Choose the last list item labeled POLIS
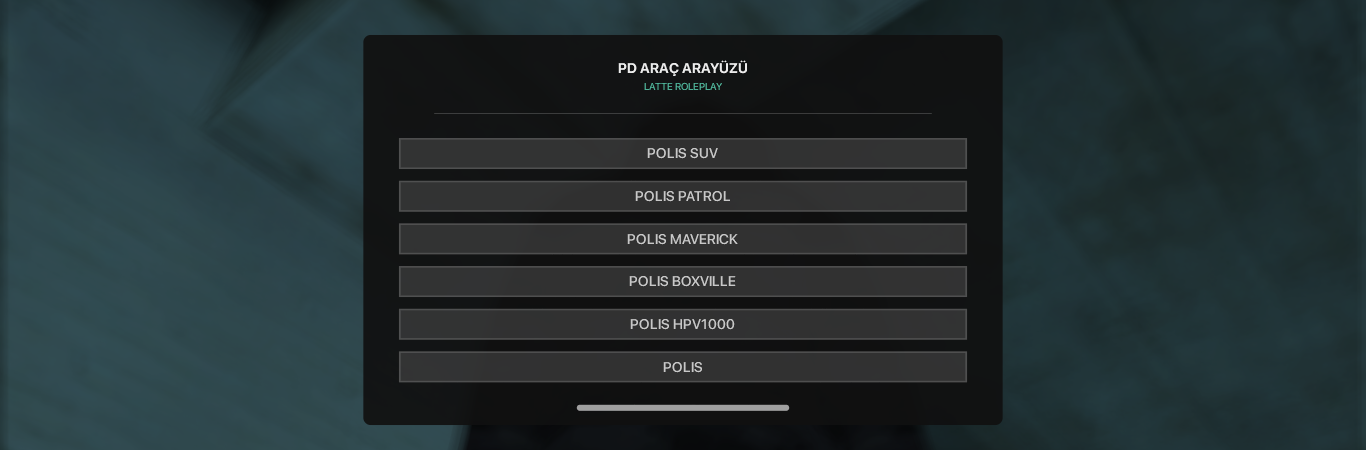 coord(682,367)
